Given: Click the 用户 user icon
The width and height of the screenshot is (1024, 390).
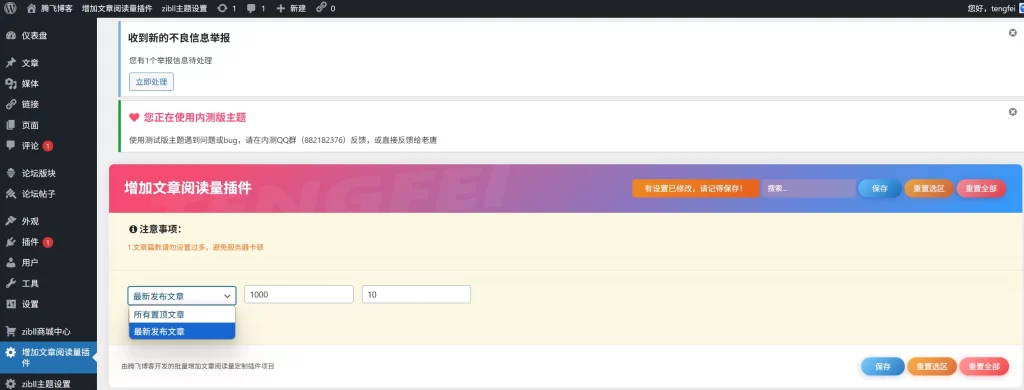Looking at the screenshot, I should pos(10,262).
